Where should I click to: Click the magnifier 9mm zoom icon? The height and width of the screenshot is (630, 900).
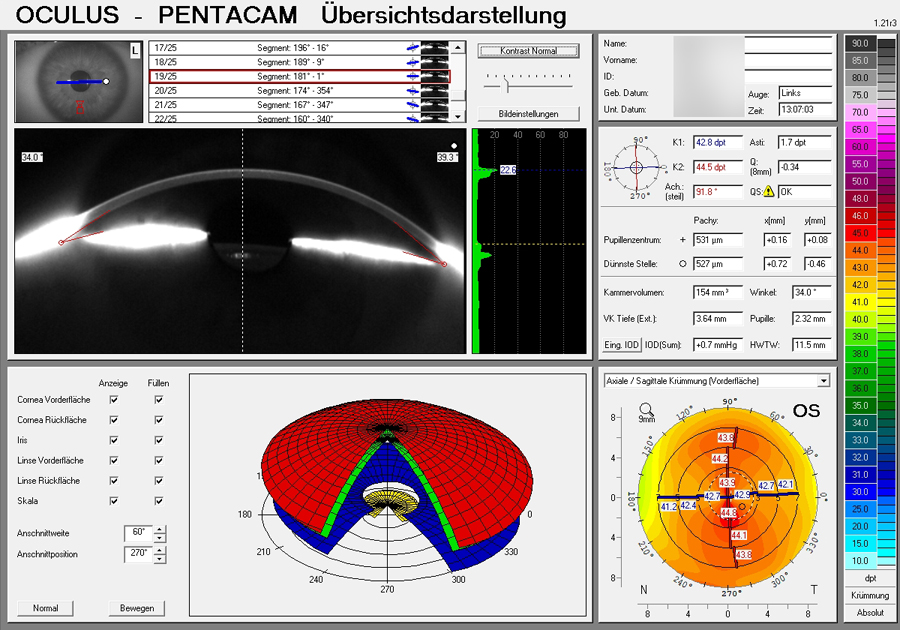646,412
